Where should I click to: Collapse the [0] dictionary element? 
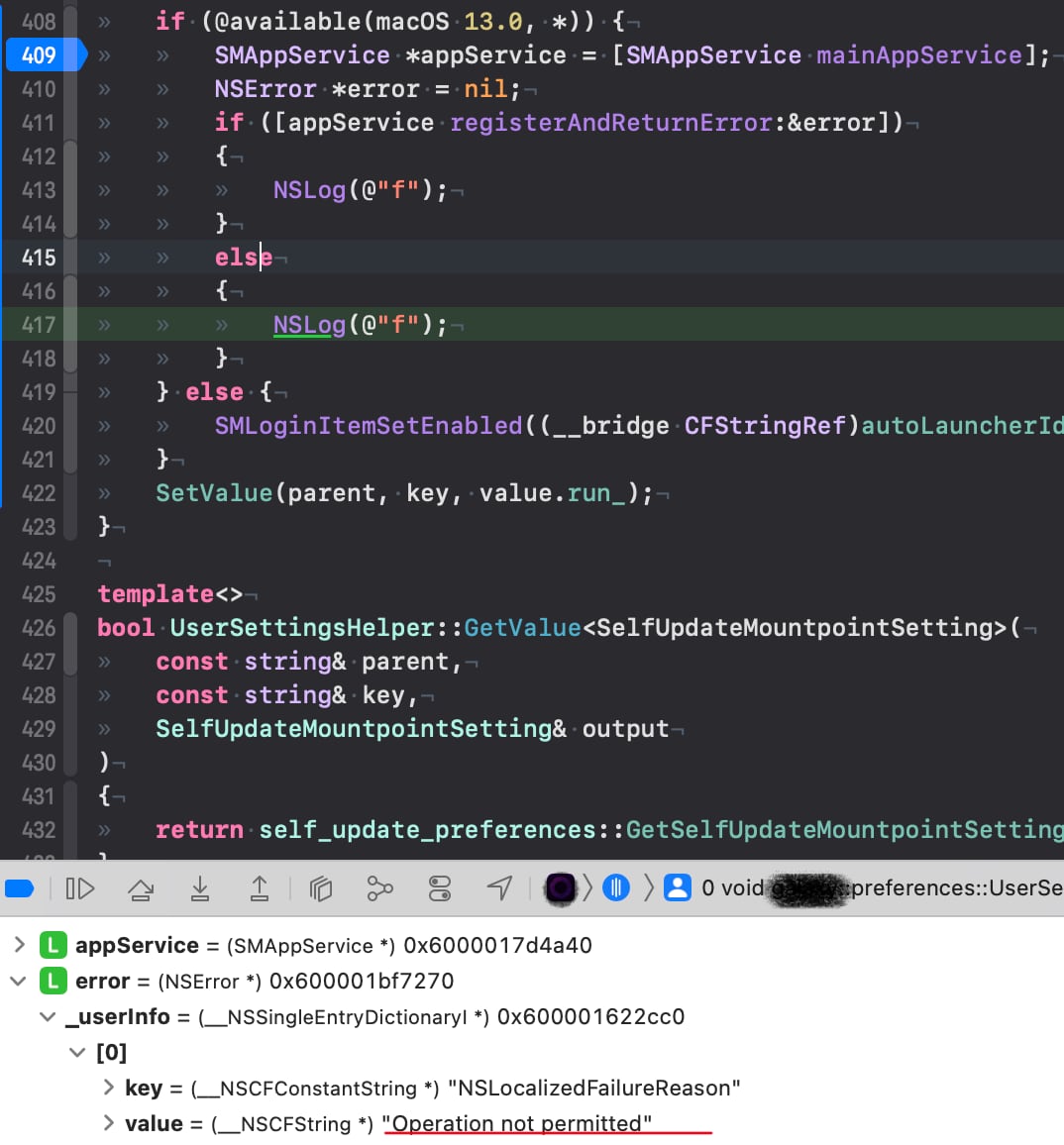coord(77,1052)
